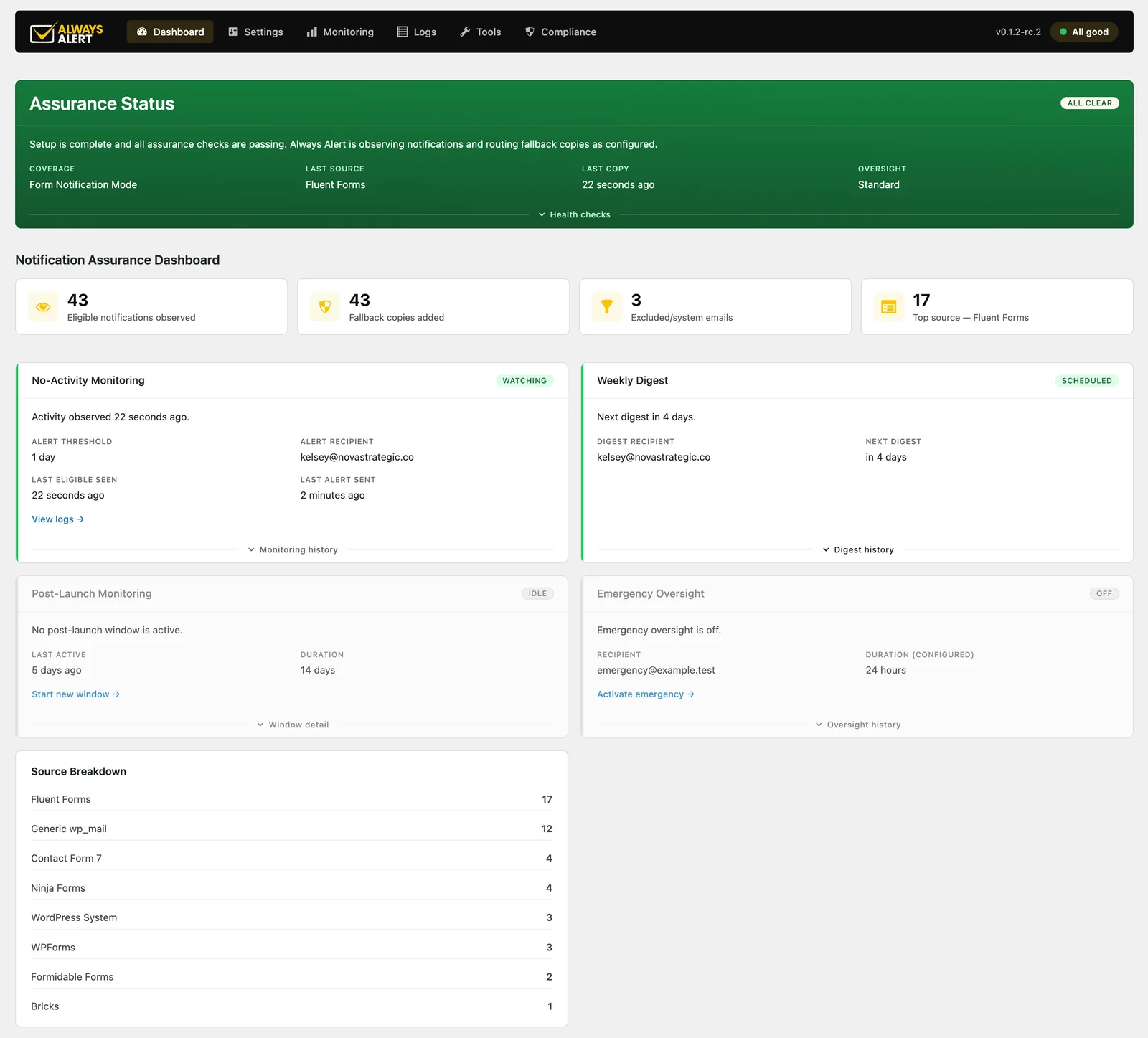The height and width of the screenshot is (1038, 1148).
Task: Click the eye icon for eligible notifications
Action: point(43,307)
